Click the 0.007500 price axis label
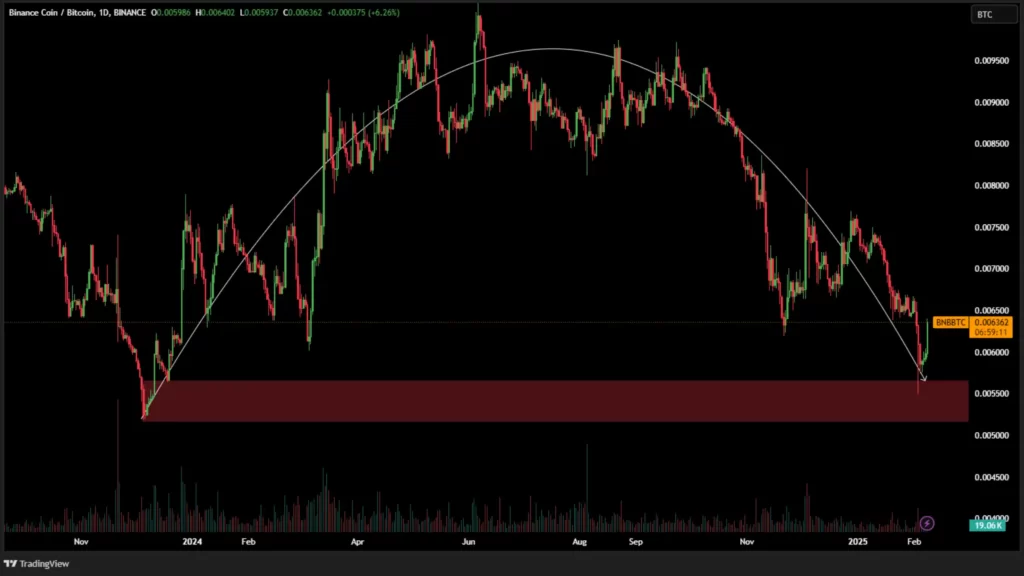The height and width of the screenshot is (576, 1024). point(991,227)
